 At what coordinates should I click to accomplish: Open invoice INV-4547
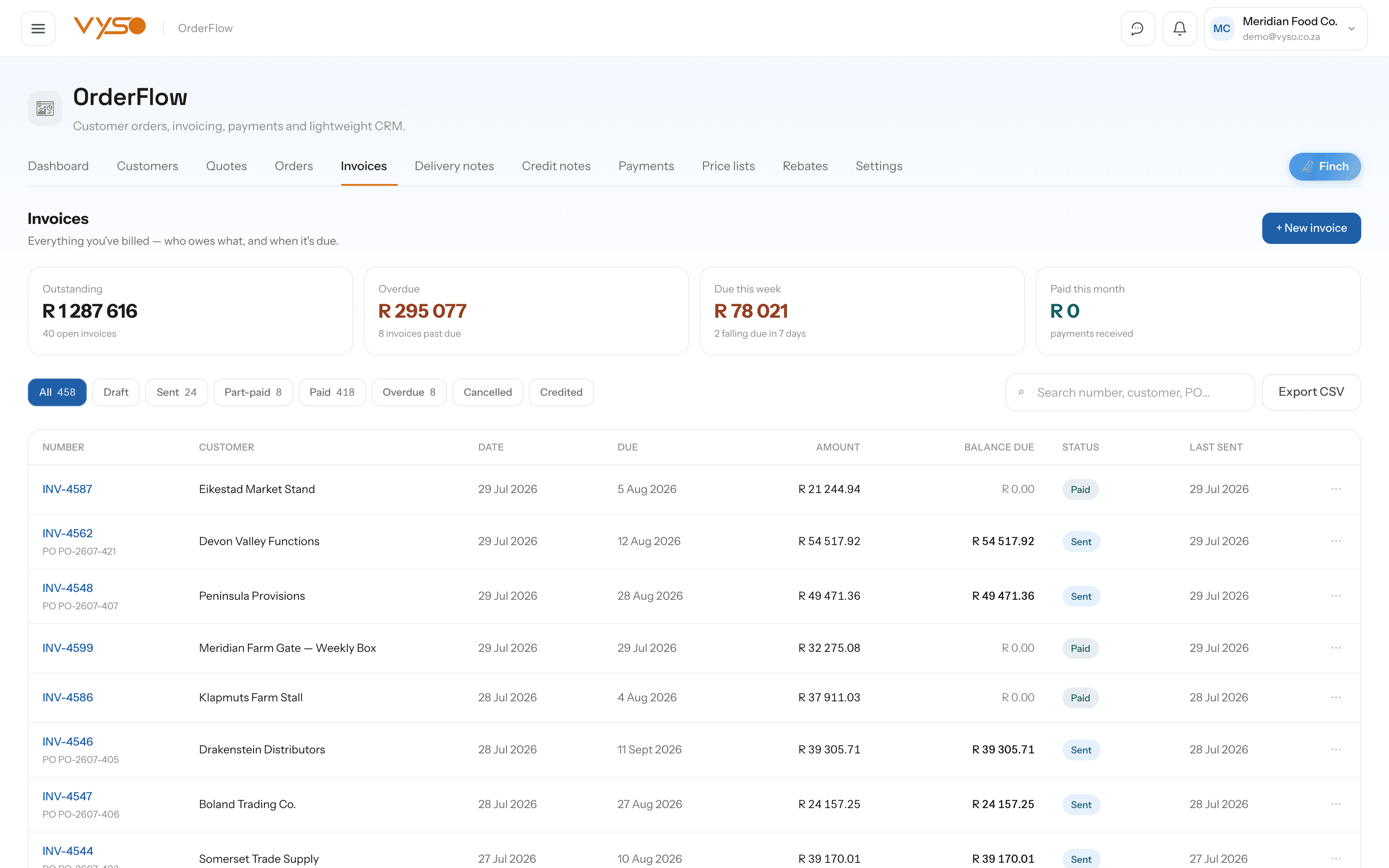tap(67, 796)
